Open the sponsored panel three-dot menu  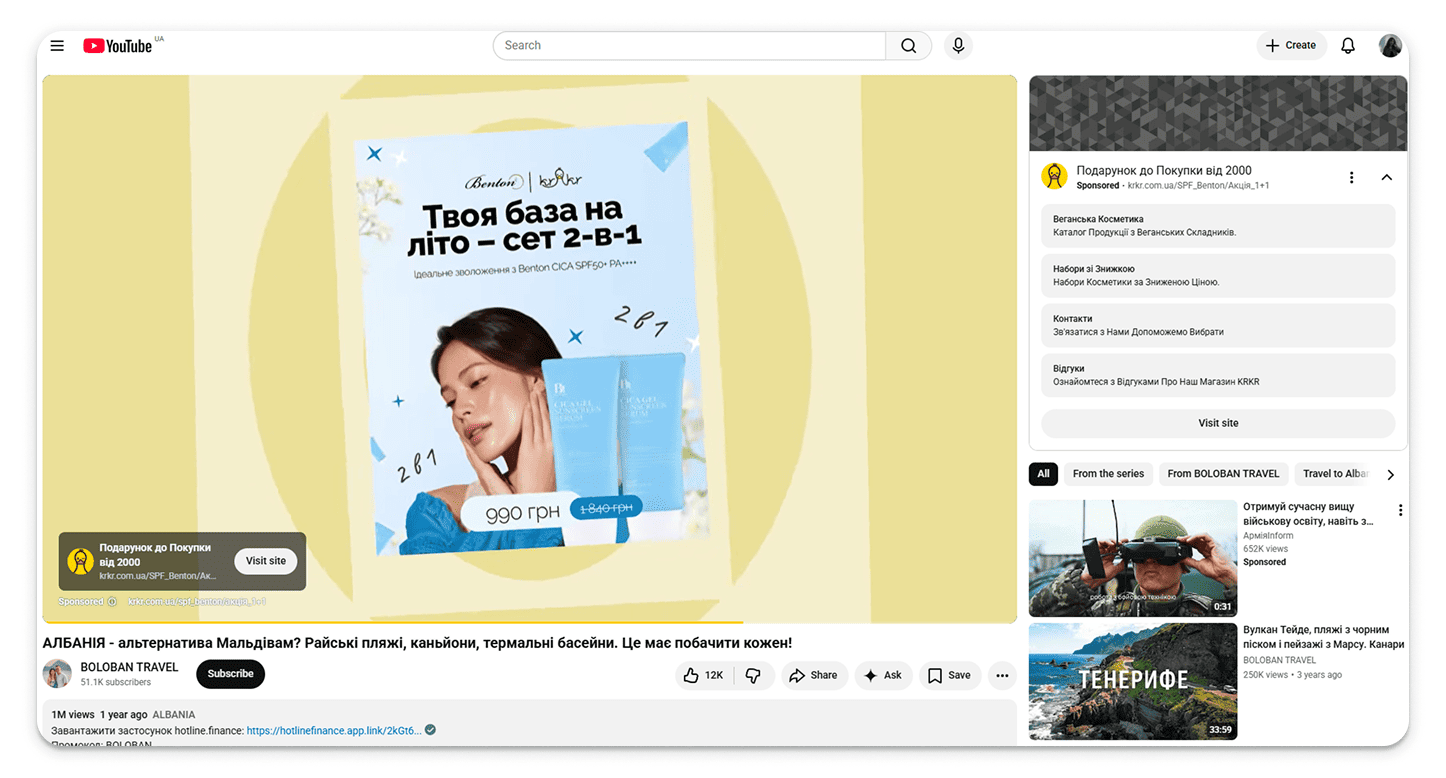(1351, 178)
